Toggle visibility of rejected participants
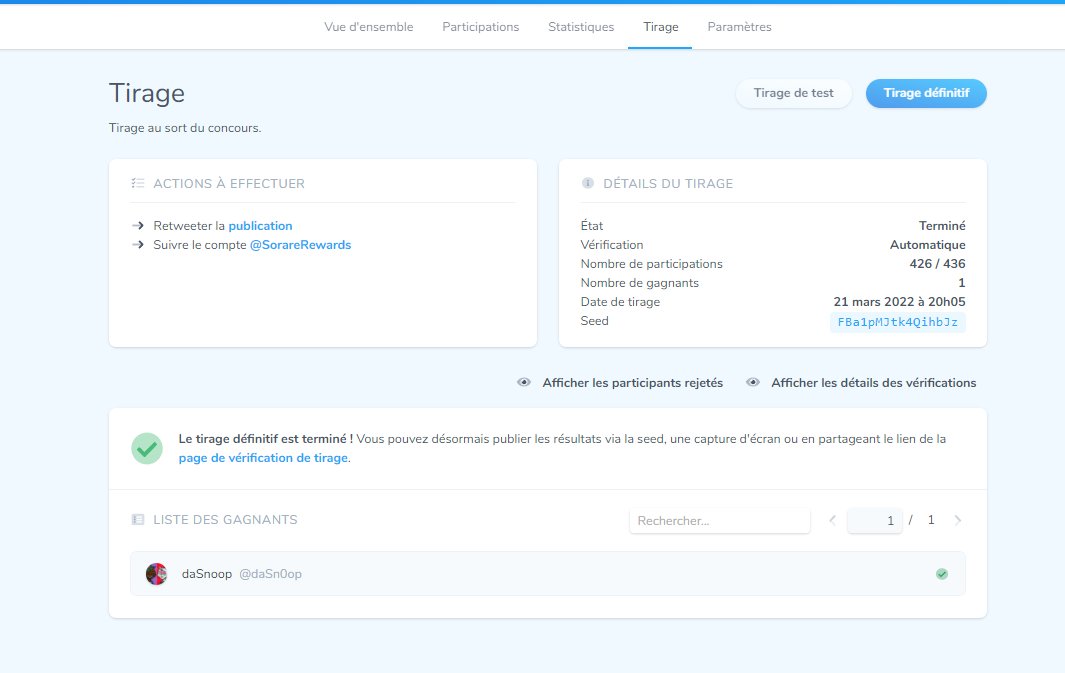Screen dimensions: 1065x673 tap(523, 382)
